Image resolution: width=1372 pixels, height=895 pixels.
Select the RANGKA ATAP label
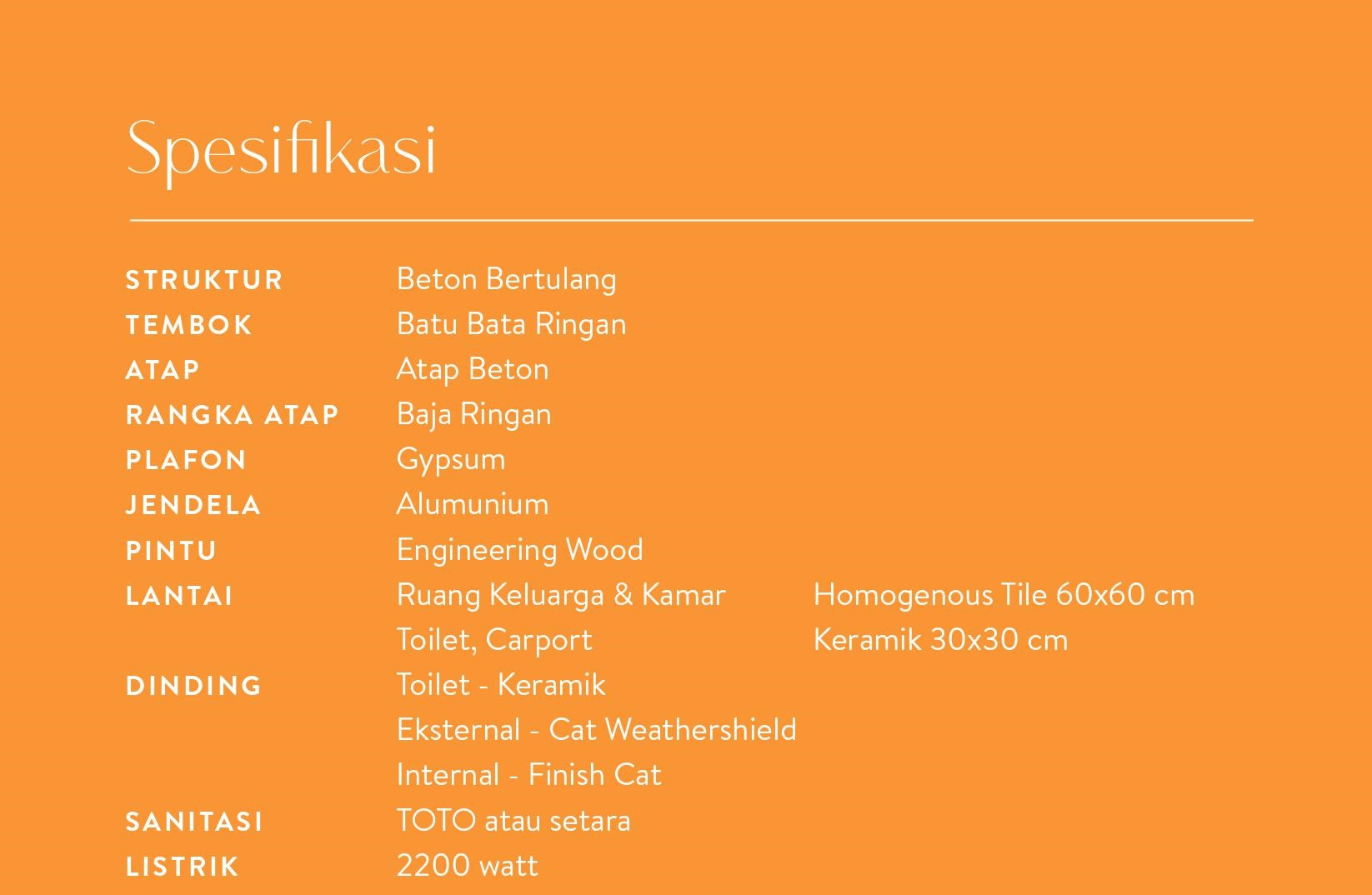232,415
